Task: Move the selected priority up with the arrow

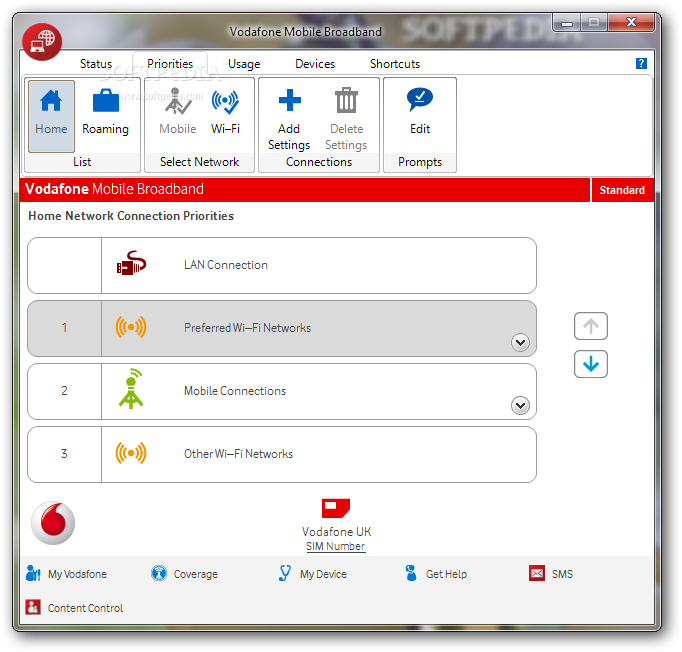Action: point(590,326)
